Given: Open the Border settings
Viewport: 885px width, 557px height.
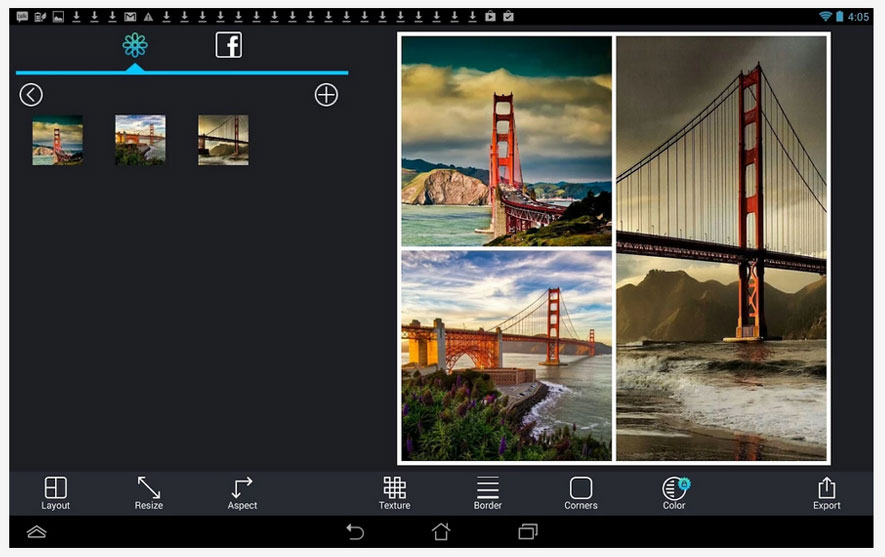Looking at the screenshot, I should coord(488,493).
